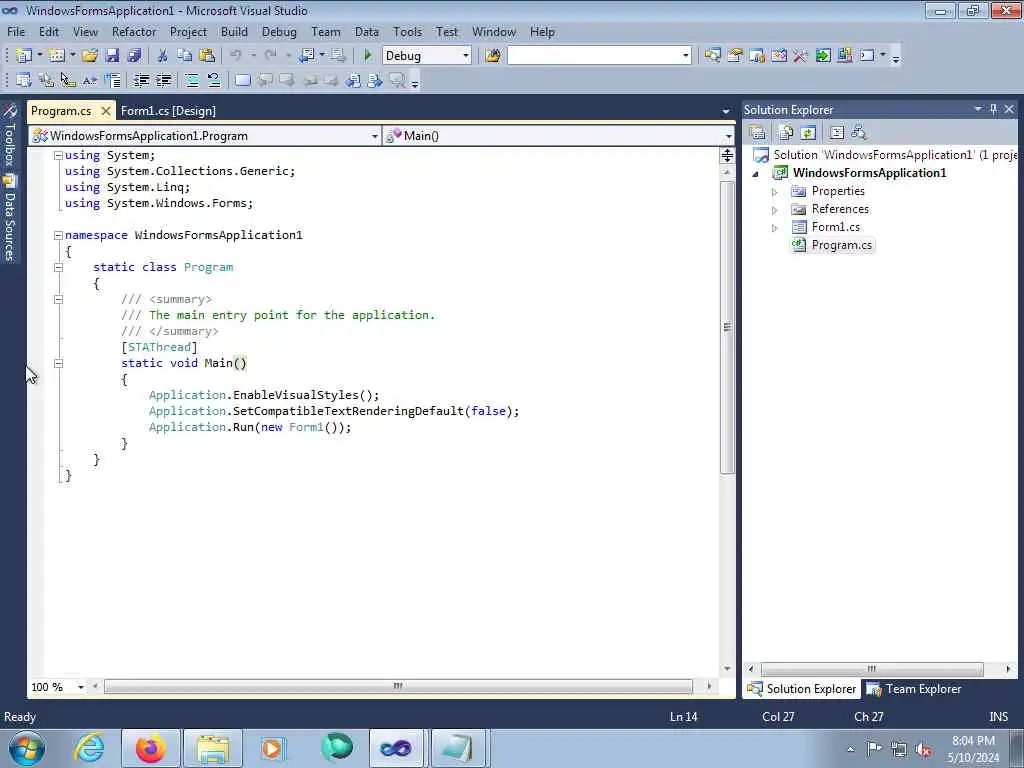The width and height of the screenshot is (1024, 768).
Task: Click the editor horizontal scrollbar thumb
Action: pyautogui.click(x=398, y=686)
